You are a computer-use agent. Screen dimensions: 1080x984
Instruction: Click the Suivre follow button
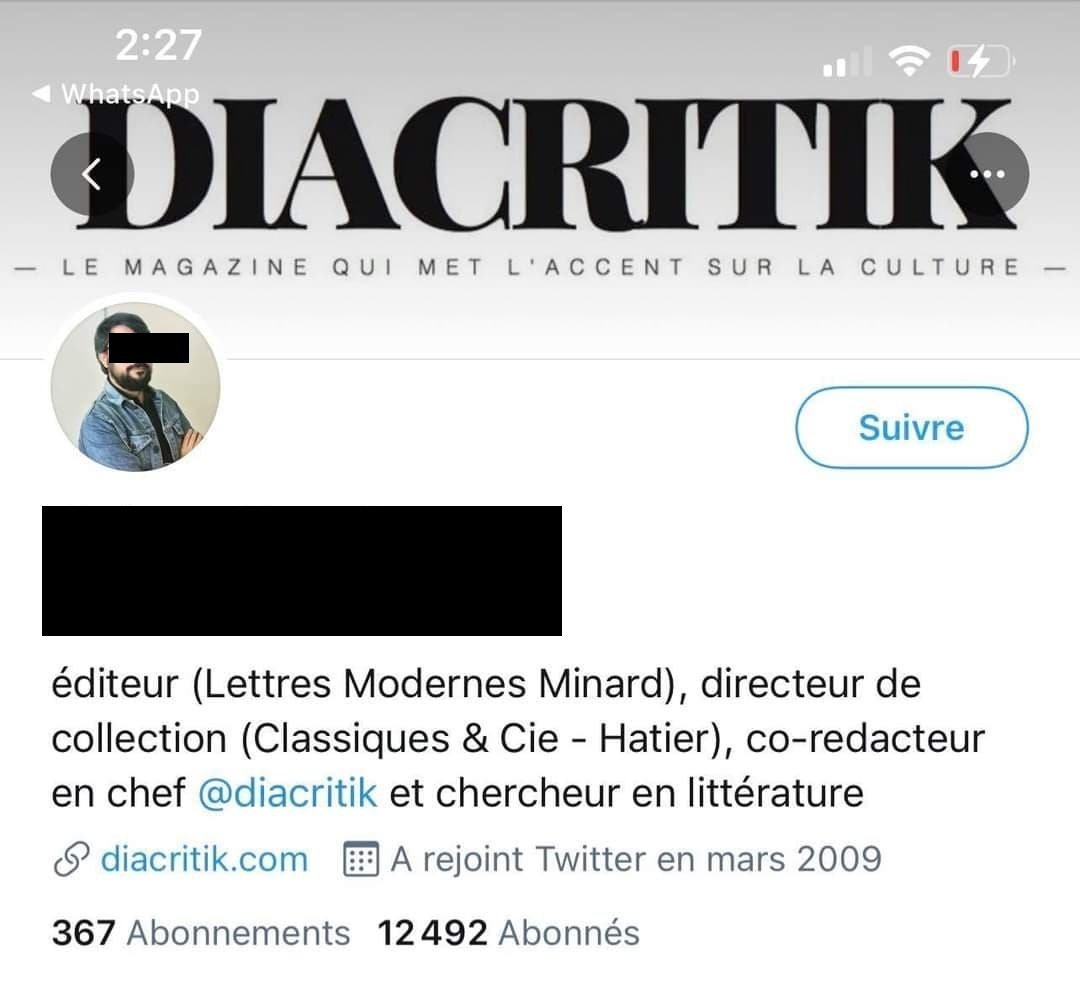[x=912, y=428]
